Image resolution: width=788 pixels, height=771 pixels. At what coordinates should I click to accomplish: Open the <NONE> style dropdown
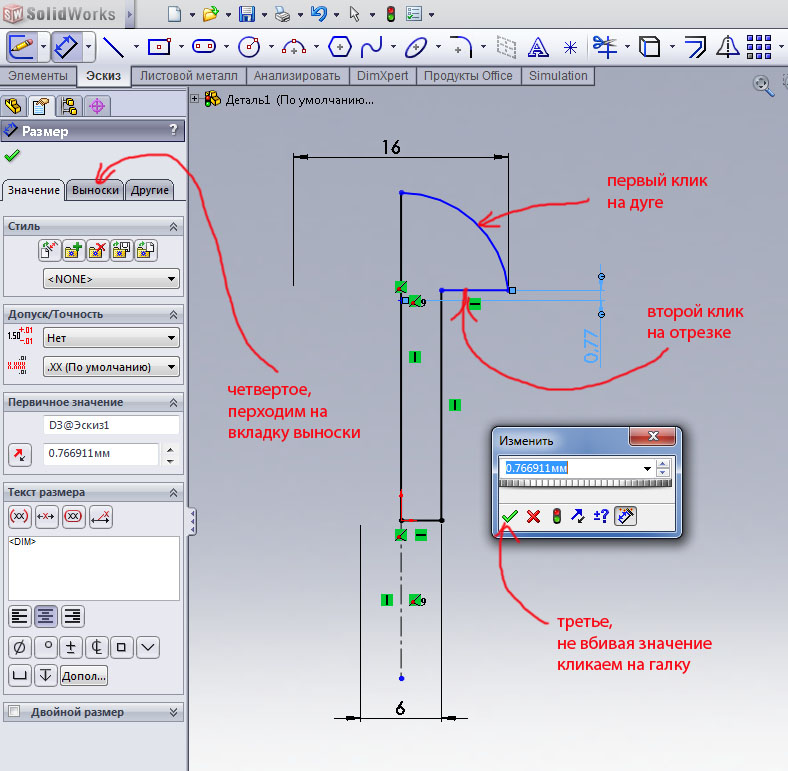(x=111, y=279)
